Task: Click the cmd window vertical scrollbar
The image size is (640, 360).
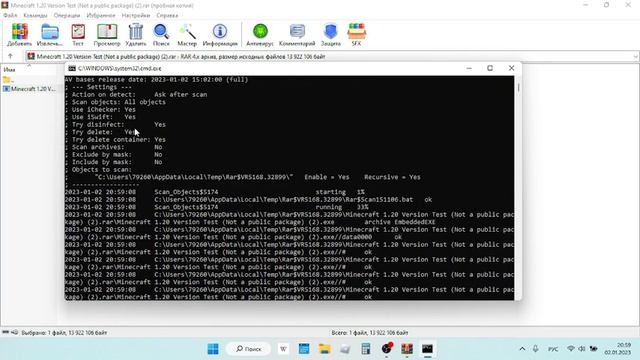Action: point(518,188)
